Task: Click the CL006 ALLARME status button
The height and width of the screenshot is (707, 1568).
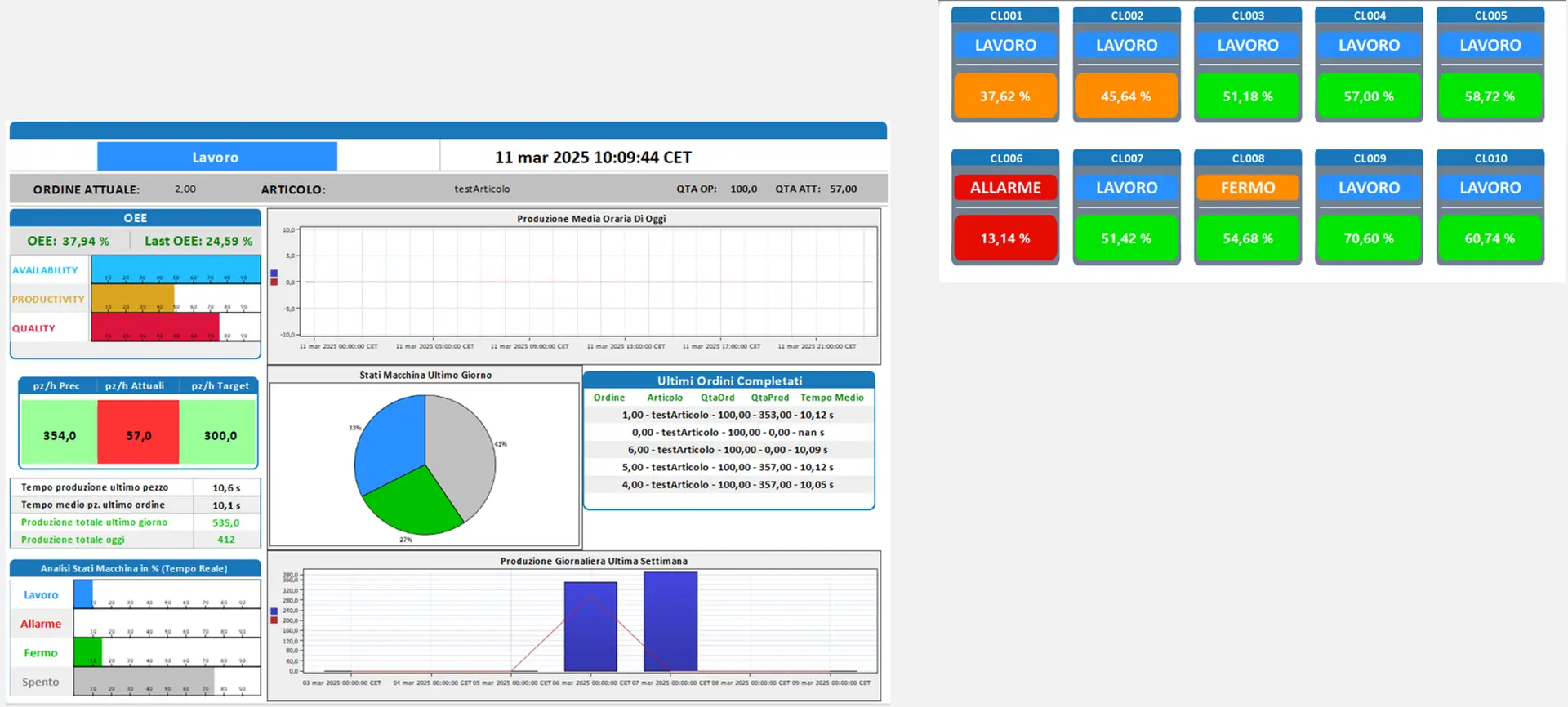Action: (x=1005, y=188)
